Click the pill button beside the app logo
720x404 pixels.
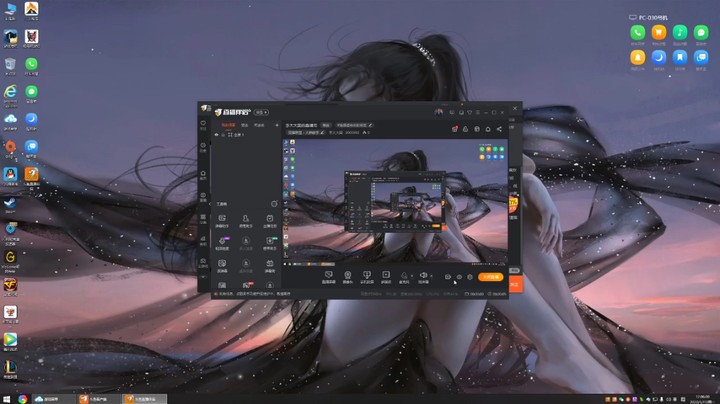tap(261, 112)
